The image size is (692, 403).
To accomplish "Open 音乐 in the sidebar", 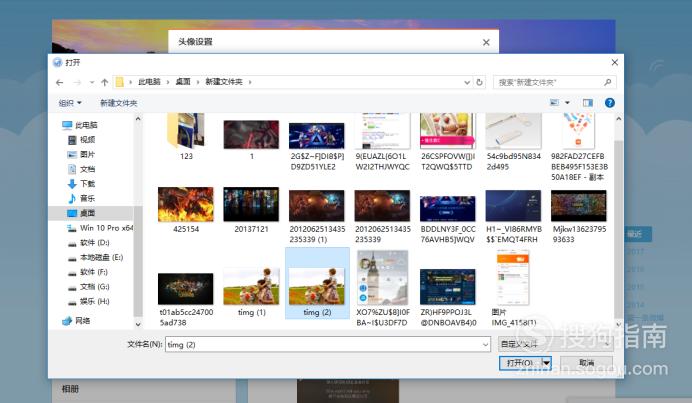I will tap(82, 198).
